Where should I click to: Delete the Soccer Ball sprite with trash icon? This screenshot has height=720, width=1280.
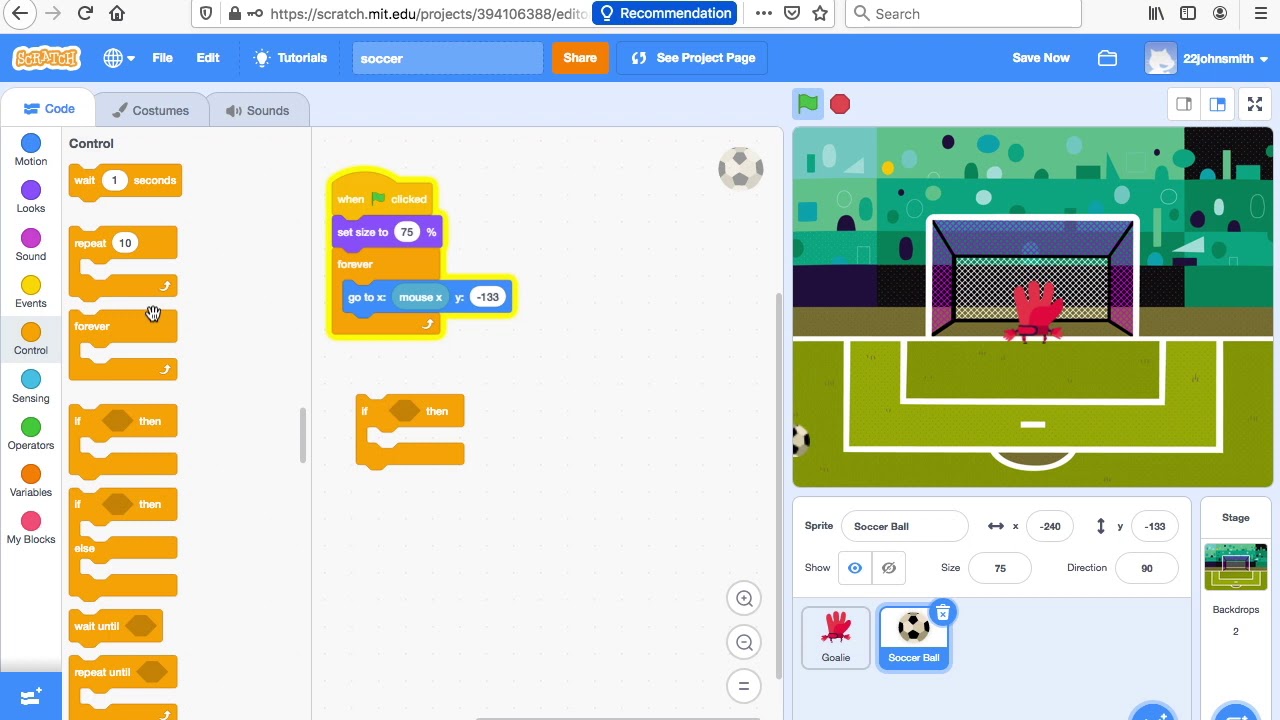click(x=942, y=613)
